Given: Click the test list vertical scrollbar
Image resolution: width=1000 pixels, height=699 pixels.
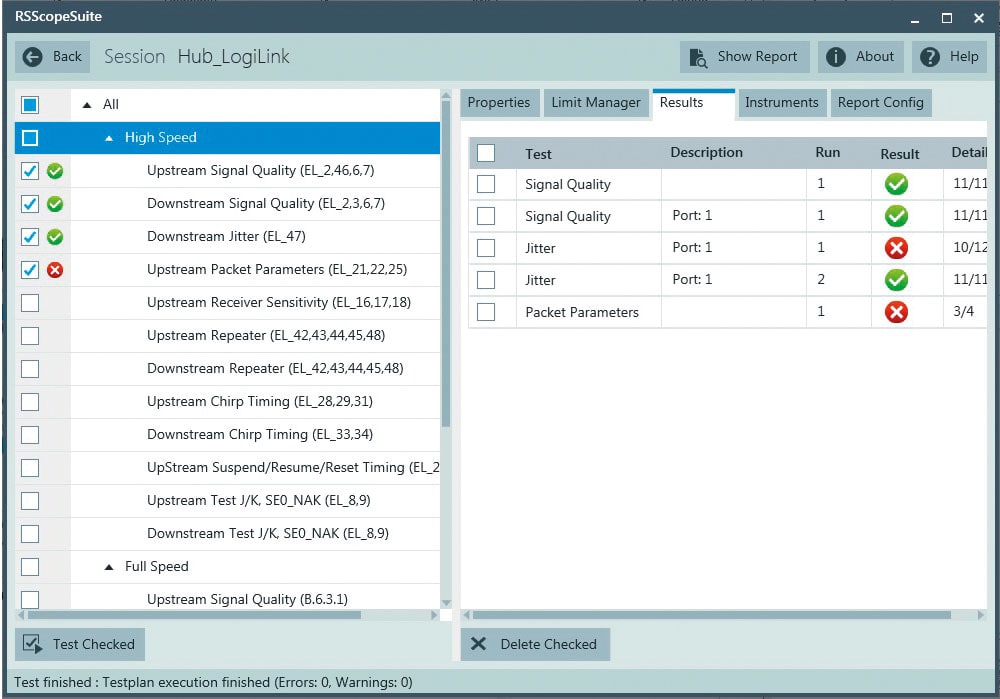Looking at the screenshot, I should click(x=446, y=265).
